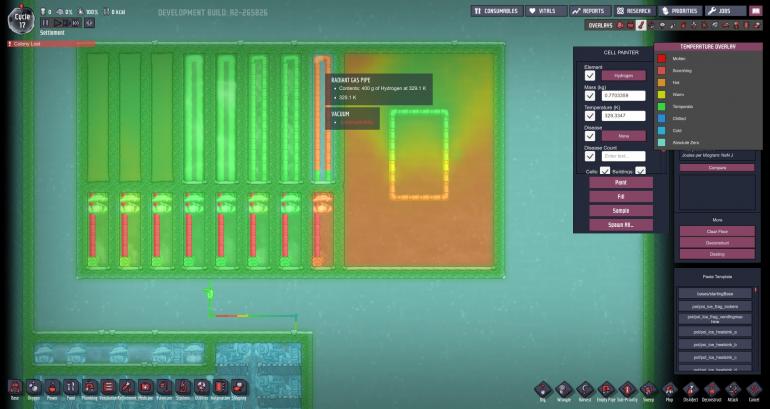Click the Fill button in Cell Painter

click(x=620, y=197)
